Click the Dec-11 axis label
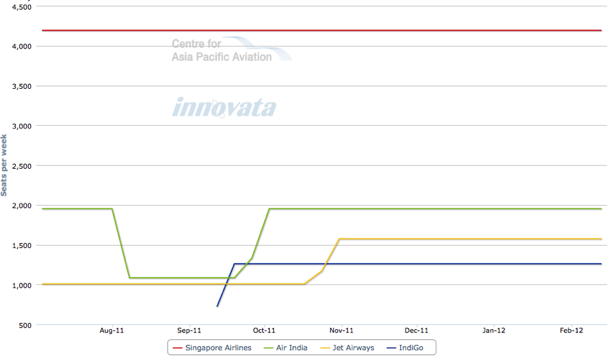The height and width of the screenshot is (360, 610). pyautogui.click(x=416, y=330)
